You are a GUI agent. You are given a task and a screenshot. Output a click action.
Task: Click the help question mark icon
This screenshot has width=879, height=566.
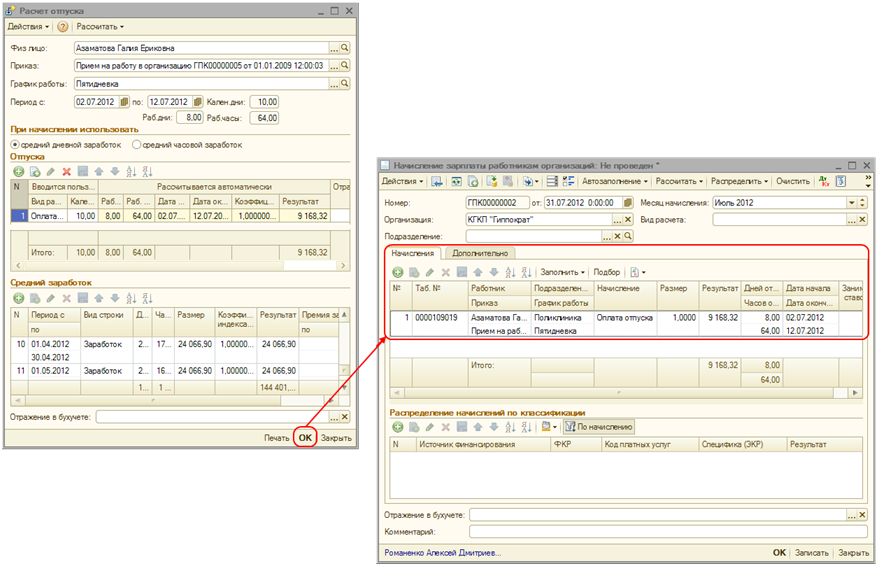click(63, 27)
